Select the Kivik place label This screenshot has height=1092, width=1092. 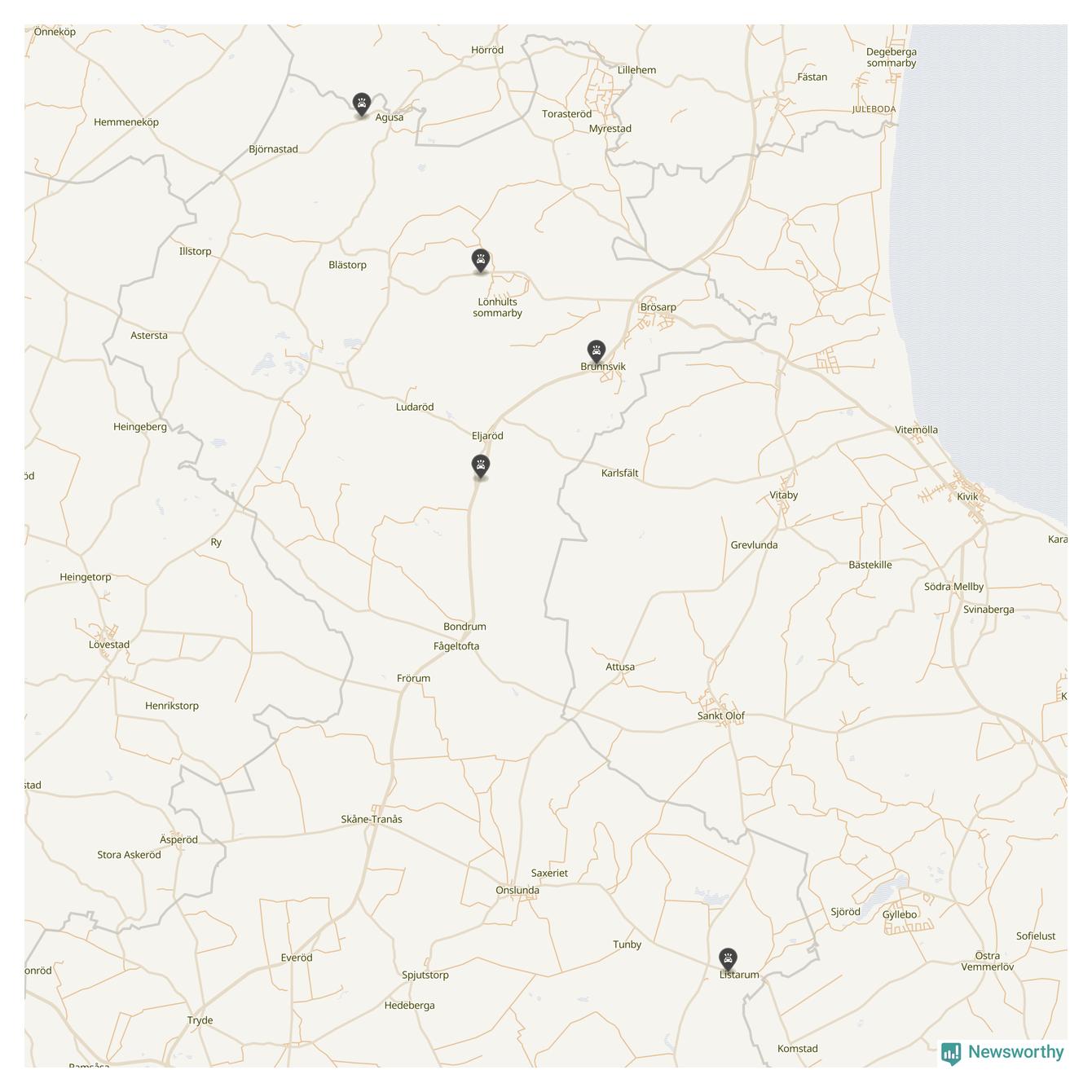tap(967, 496)
